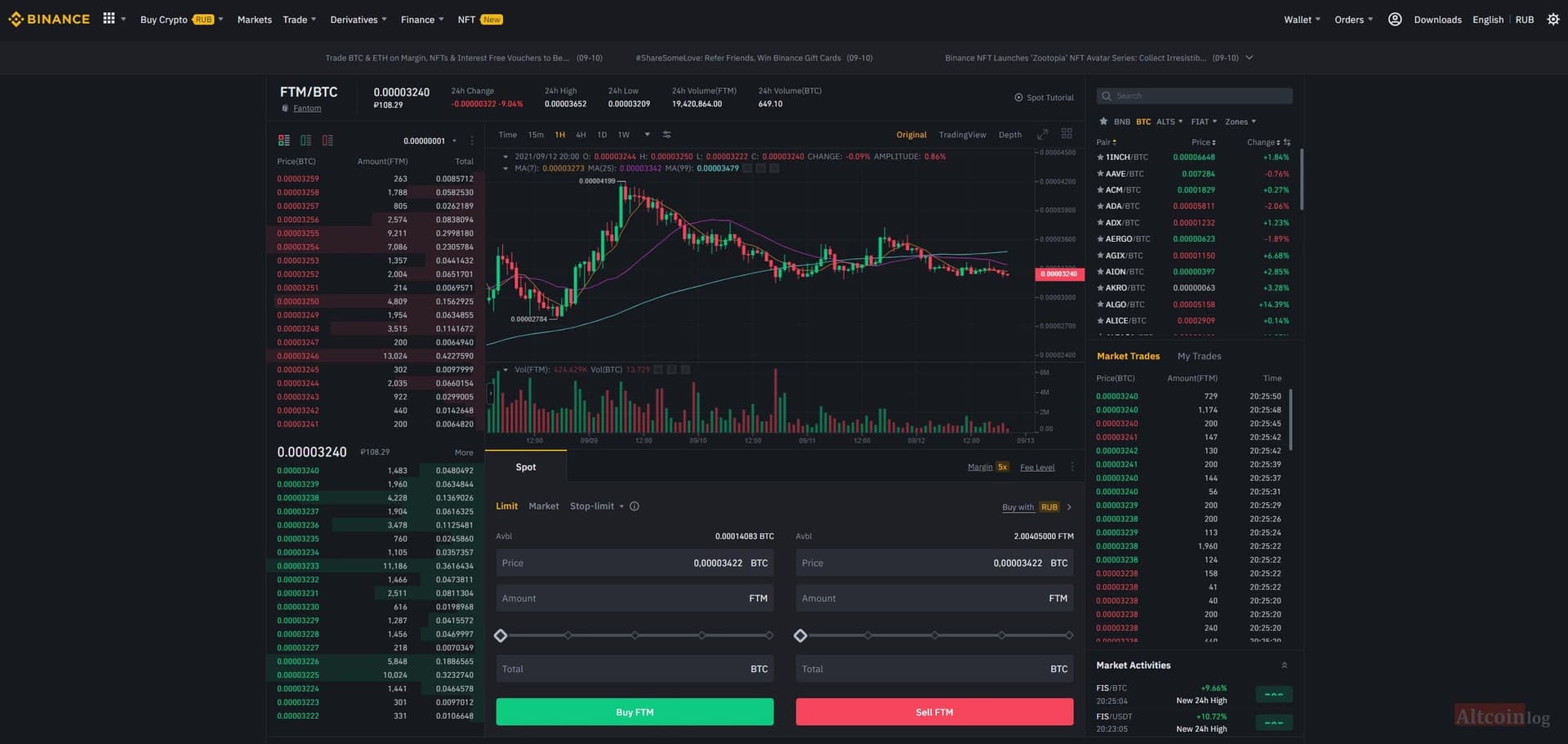This screenshot has height=744, width=1568.
Task: Open the chart multi-grid layout icon
Action: tap(1067, 133)
